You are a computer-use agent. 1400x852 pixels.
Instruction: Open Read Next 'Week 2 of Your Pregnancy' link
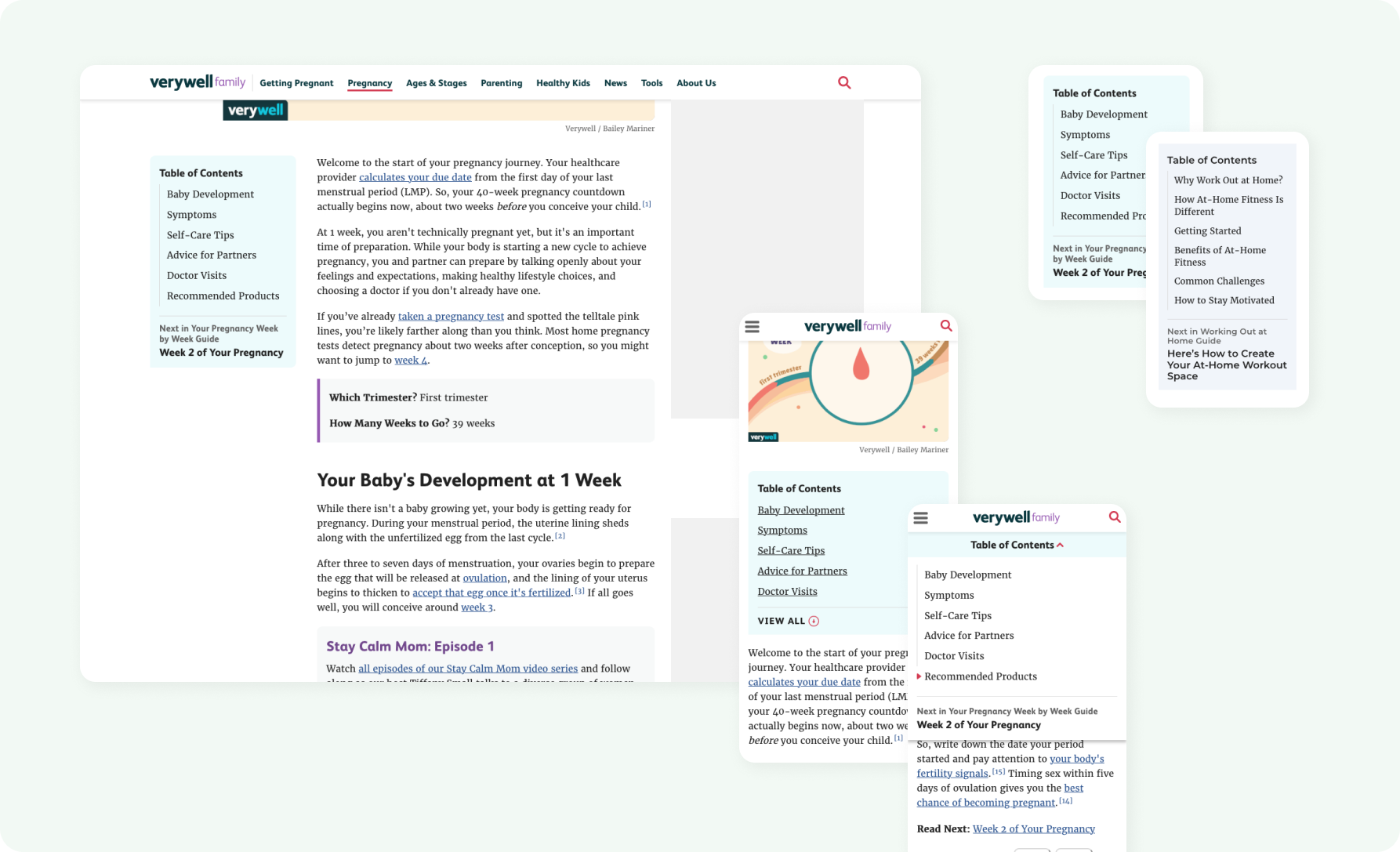(1034, 829)
